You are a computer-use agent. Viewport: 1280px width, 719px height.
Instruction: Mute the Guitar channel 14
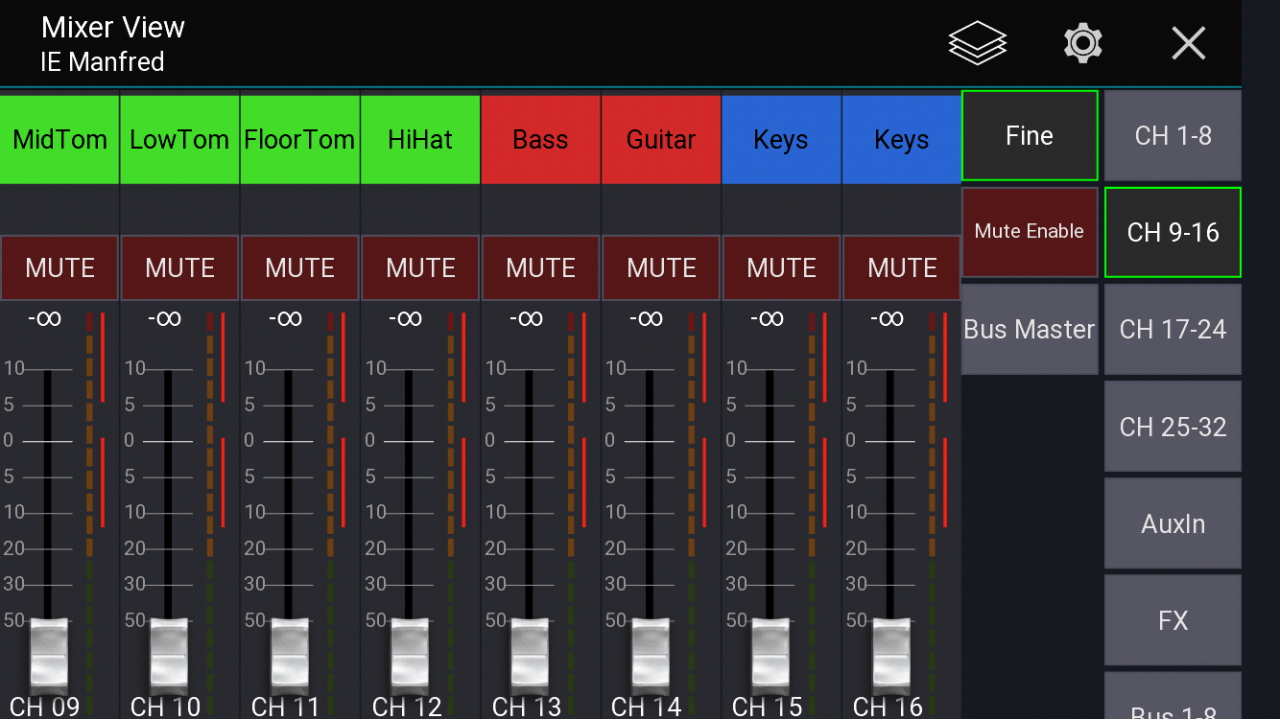(x=661, y=268)
